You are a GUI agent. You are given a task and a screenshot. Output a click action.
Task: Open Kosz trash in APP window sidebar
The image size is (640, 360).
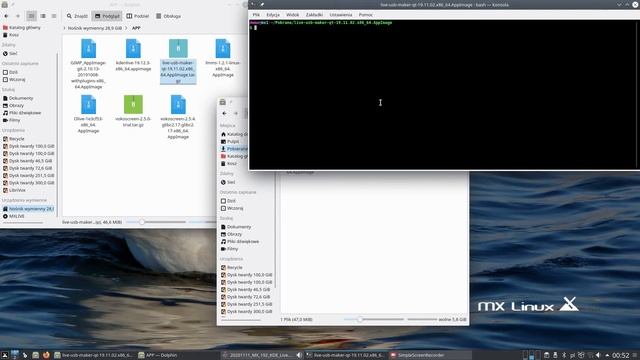[x=11, y=35]
